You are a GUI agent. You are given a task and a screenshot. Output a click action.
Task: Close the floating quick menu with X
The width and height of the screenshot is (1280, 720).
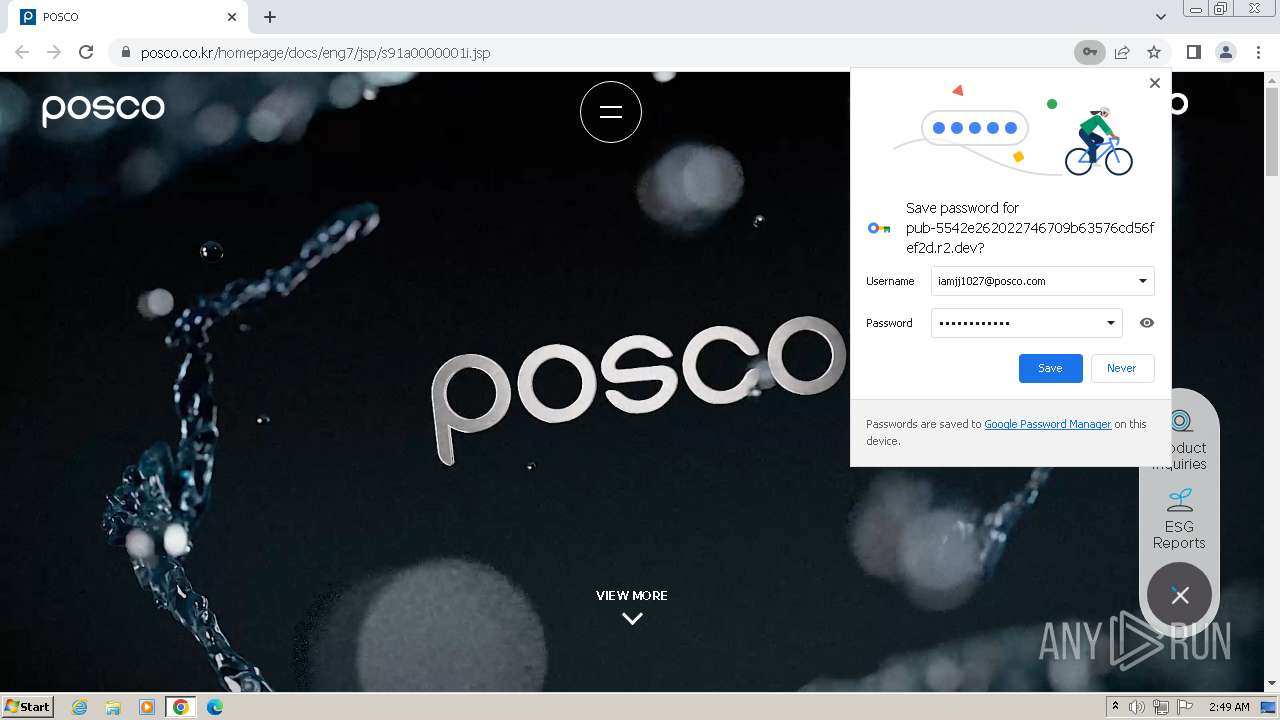[x=1180, y=595]
